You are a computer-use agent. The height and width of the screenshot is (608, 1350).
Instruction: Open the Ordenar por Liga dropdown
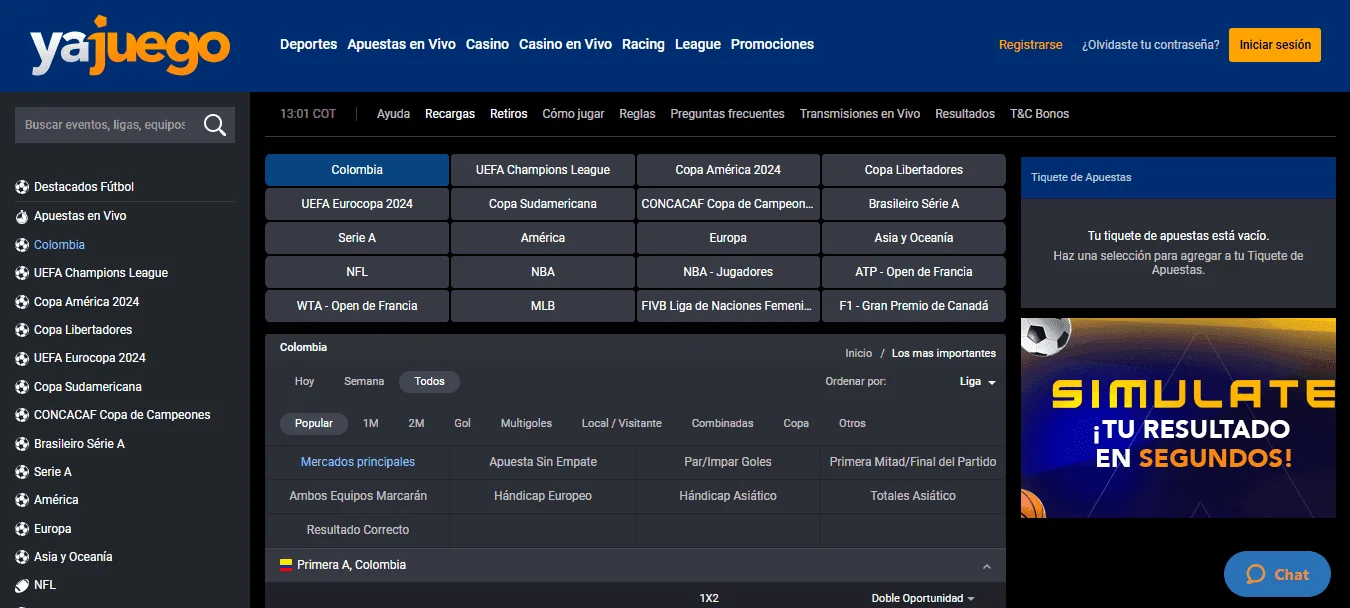pos(977,382)
